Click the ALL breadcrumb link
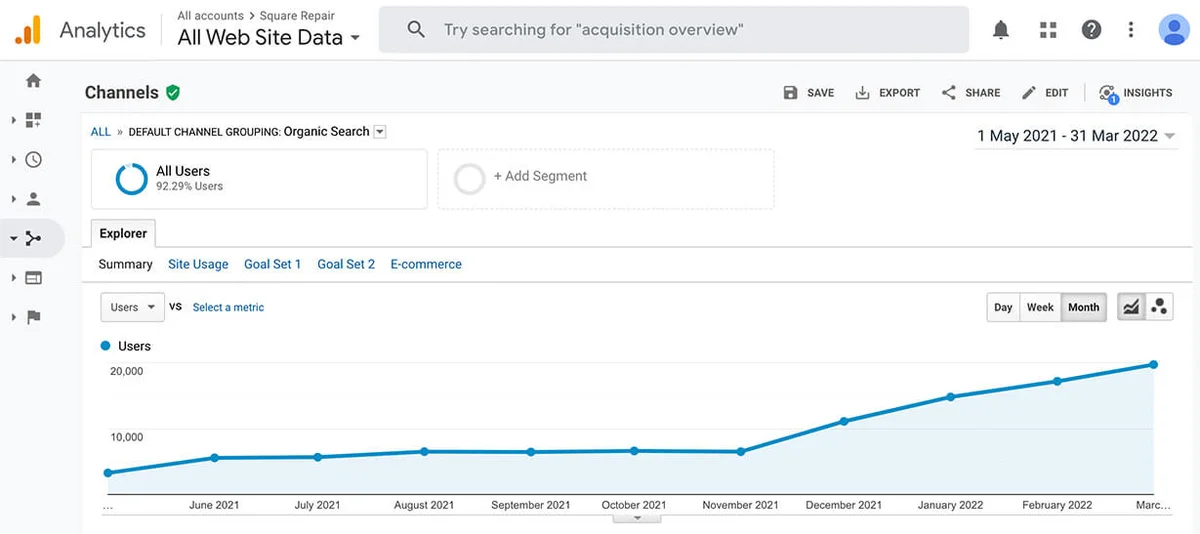The height and width of the screenshot is (534, 1200). (101, 132)
